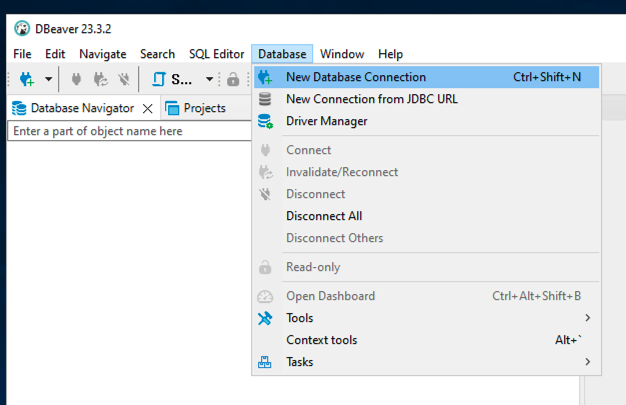
Task: Open the Window menu
Action: click(342, 54)
